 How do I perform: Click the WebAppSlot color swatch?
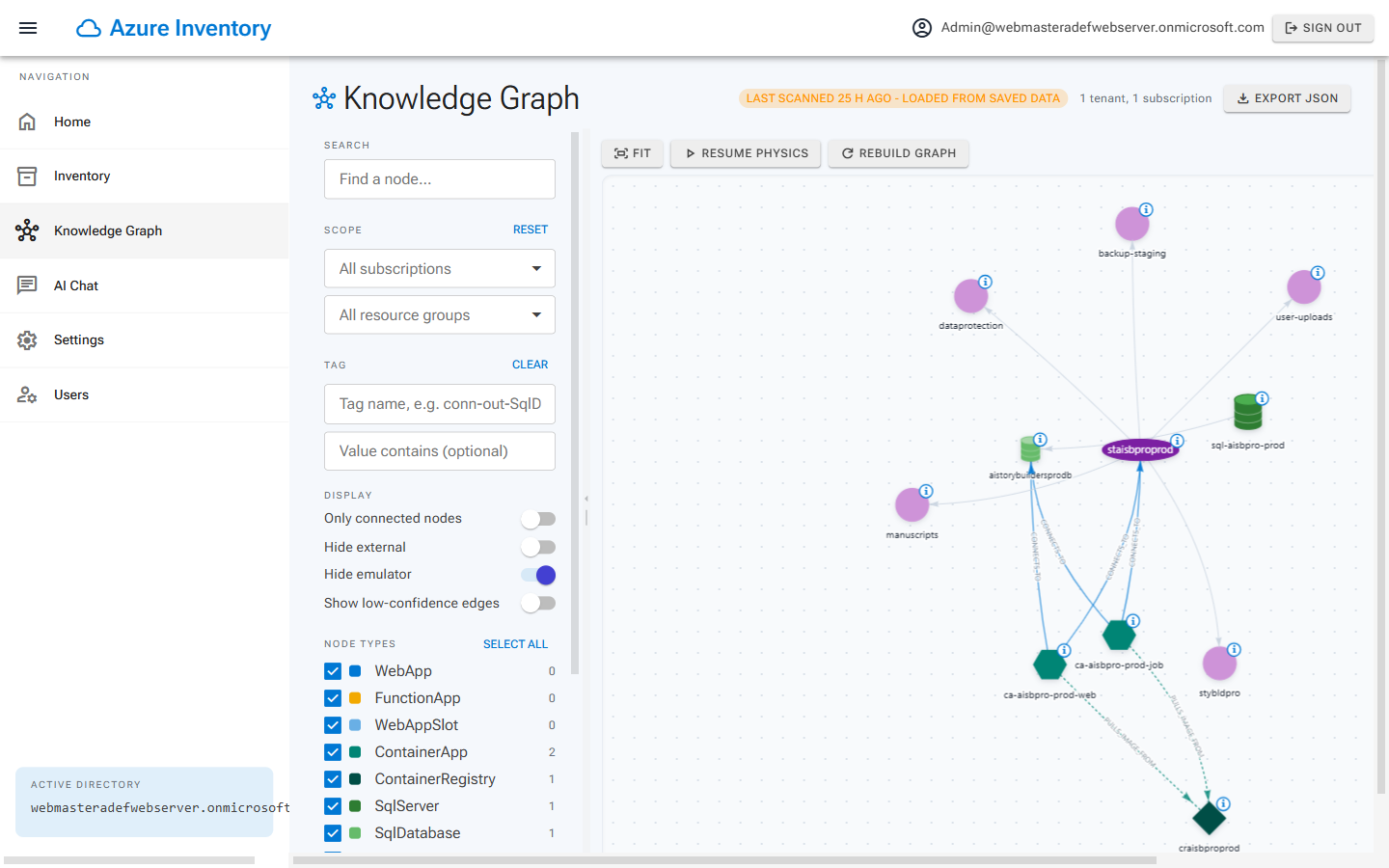click(x=355, y=725)
